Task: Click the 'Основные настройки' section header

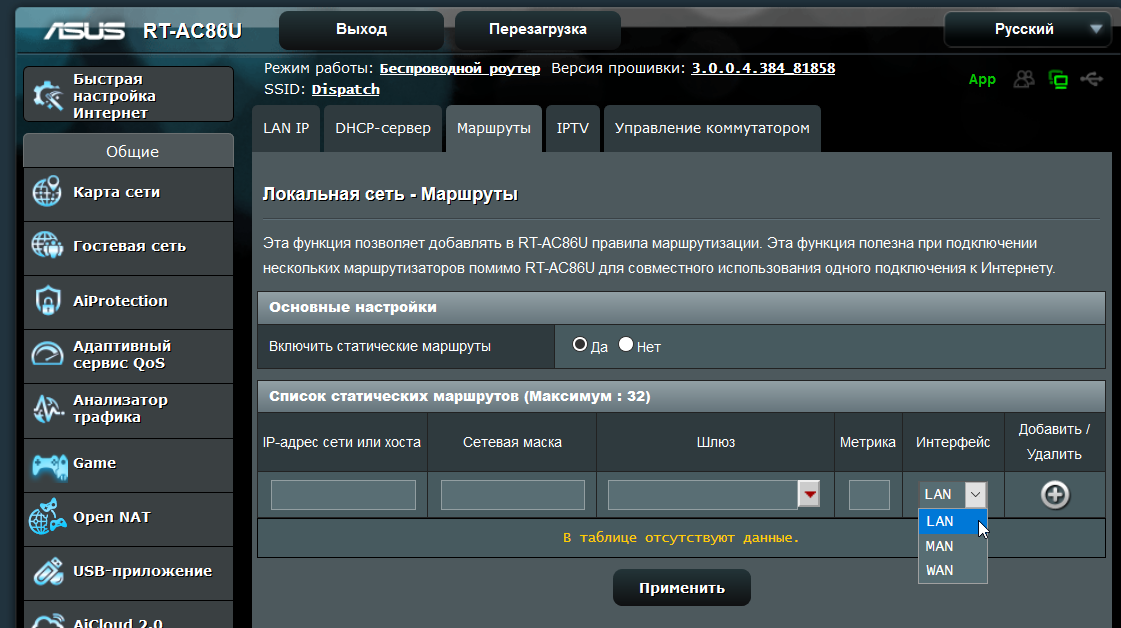Action: point(681,308)
